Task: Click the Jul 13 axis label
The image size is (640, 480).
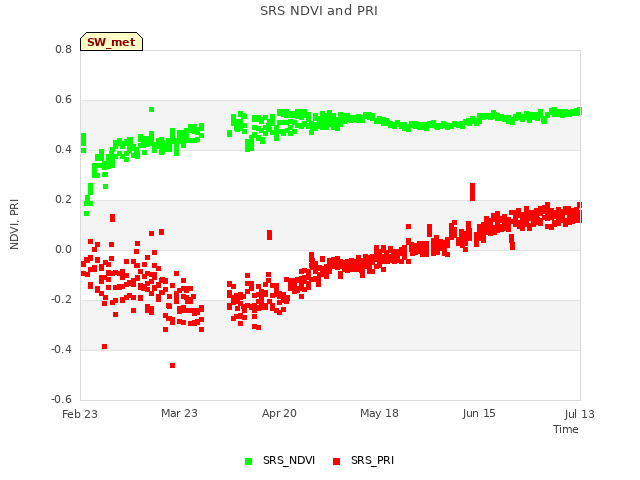Action: click(580, 414)
